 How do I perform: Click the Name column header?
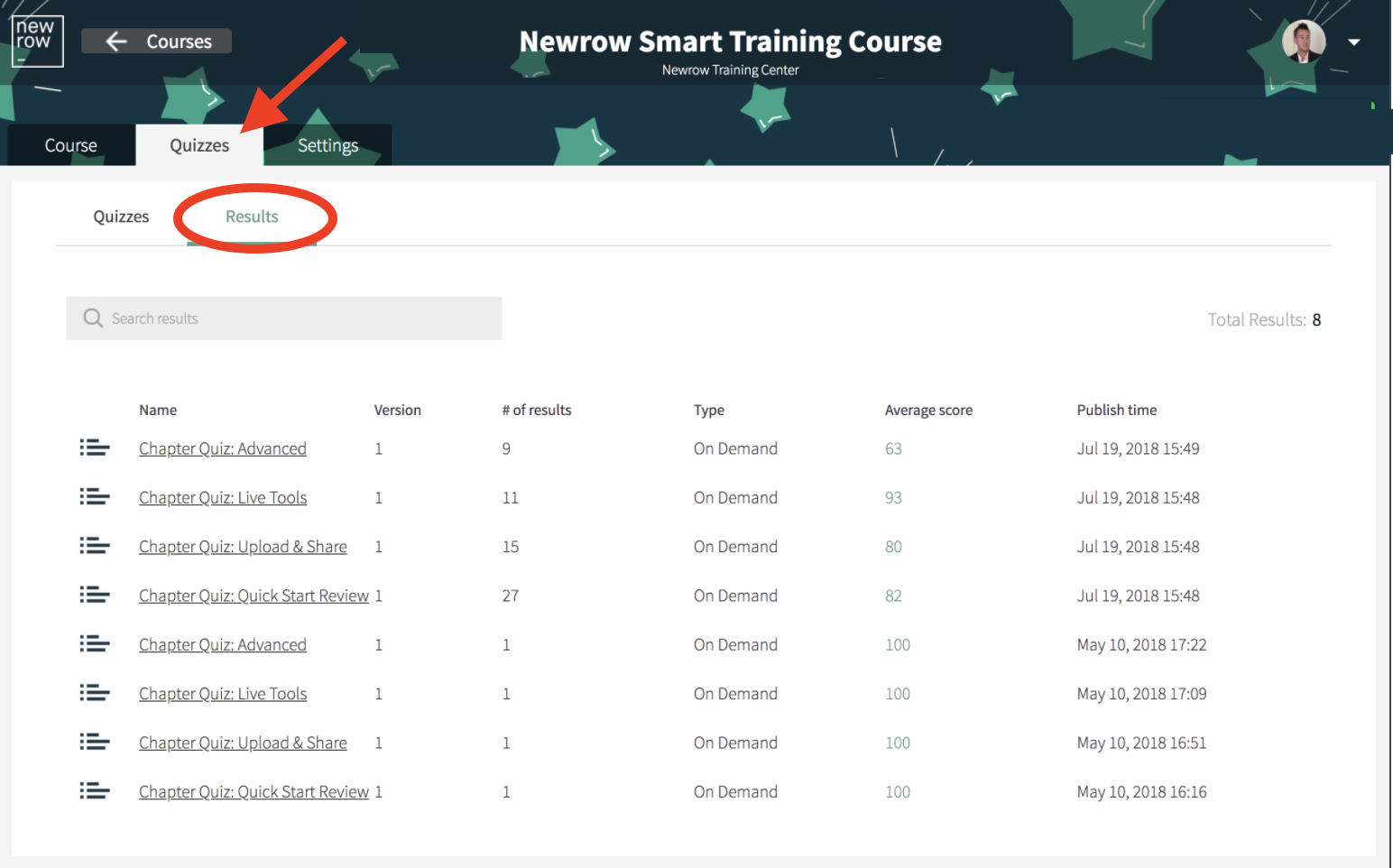click(158, 410)
